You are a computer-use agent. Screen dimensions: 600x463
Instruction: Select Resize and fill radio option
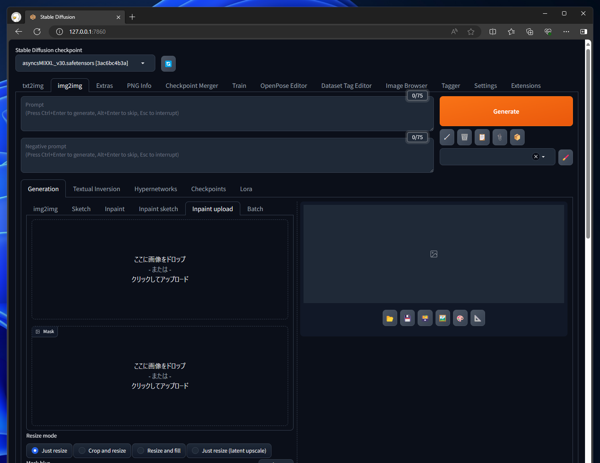[x=159, y=451]
